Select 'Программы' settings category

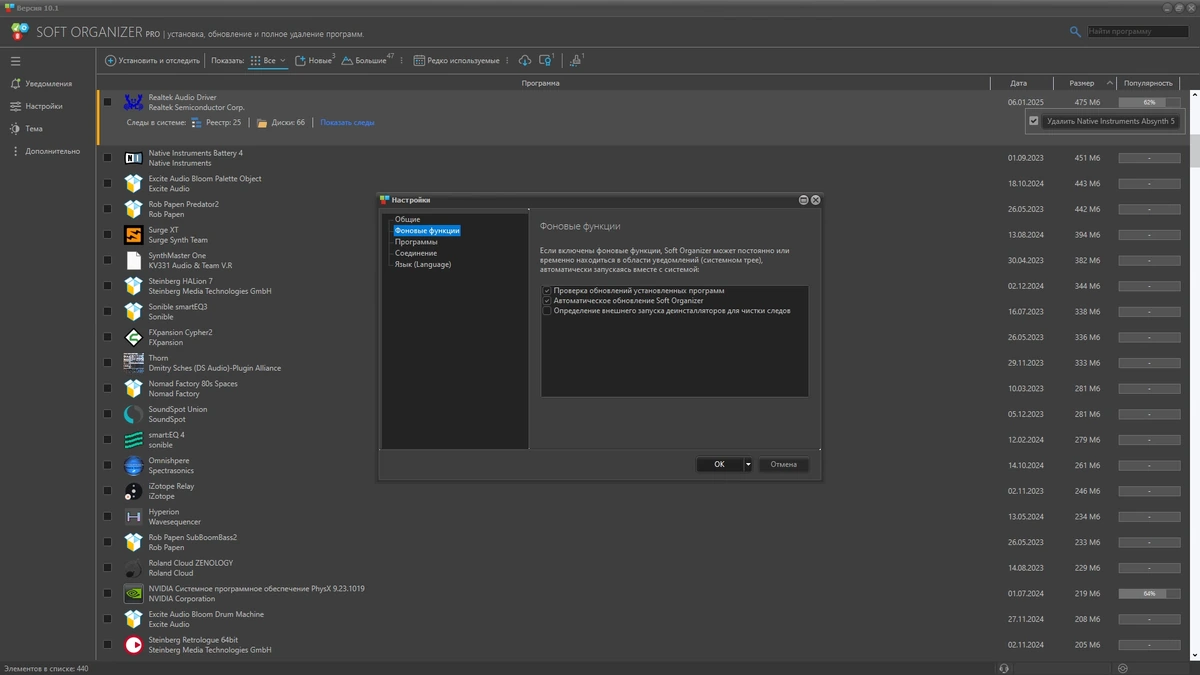tap(415, 242)
